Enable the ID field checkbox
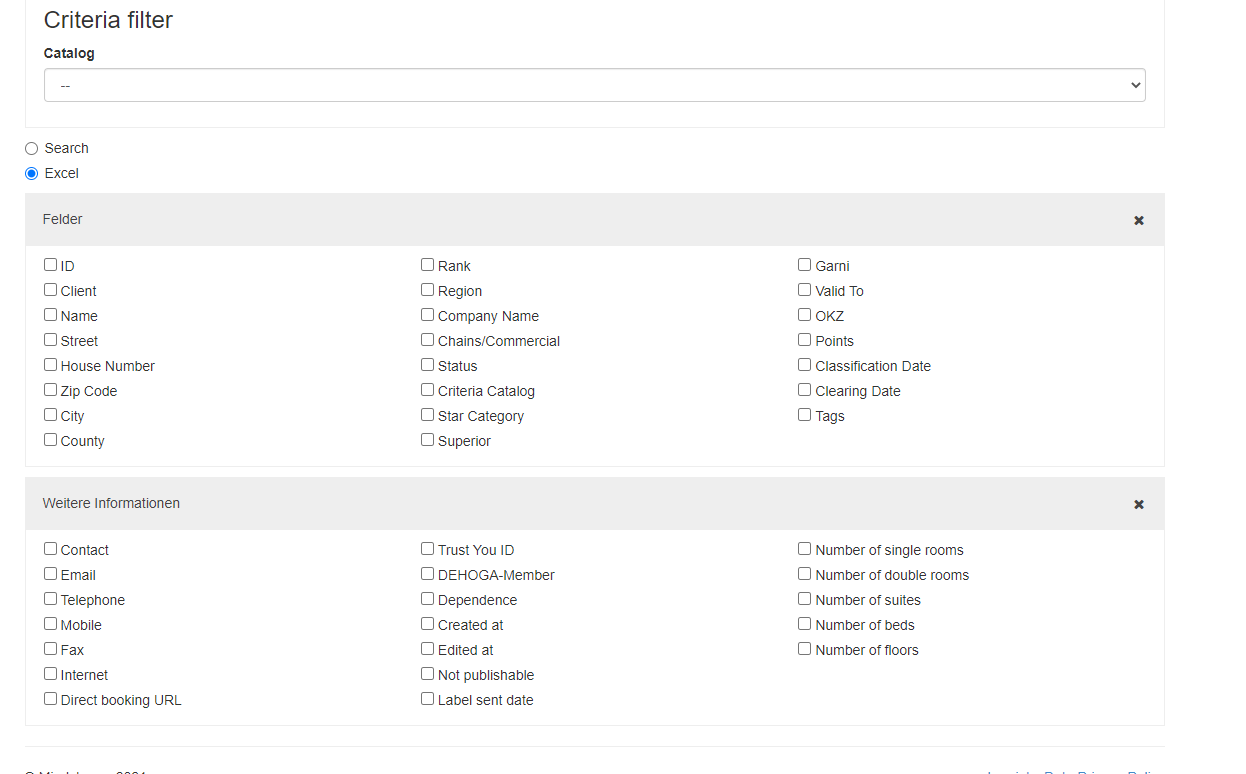 pyautogui.click(x=51, y=265)
